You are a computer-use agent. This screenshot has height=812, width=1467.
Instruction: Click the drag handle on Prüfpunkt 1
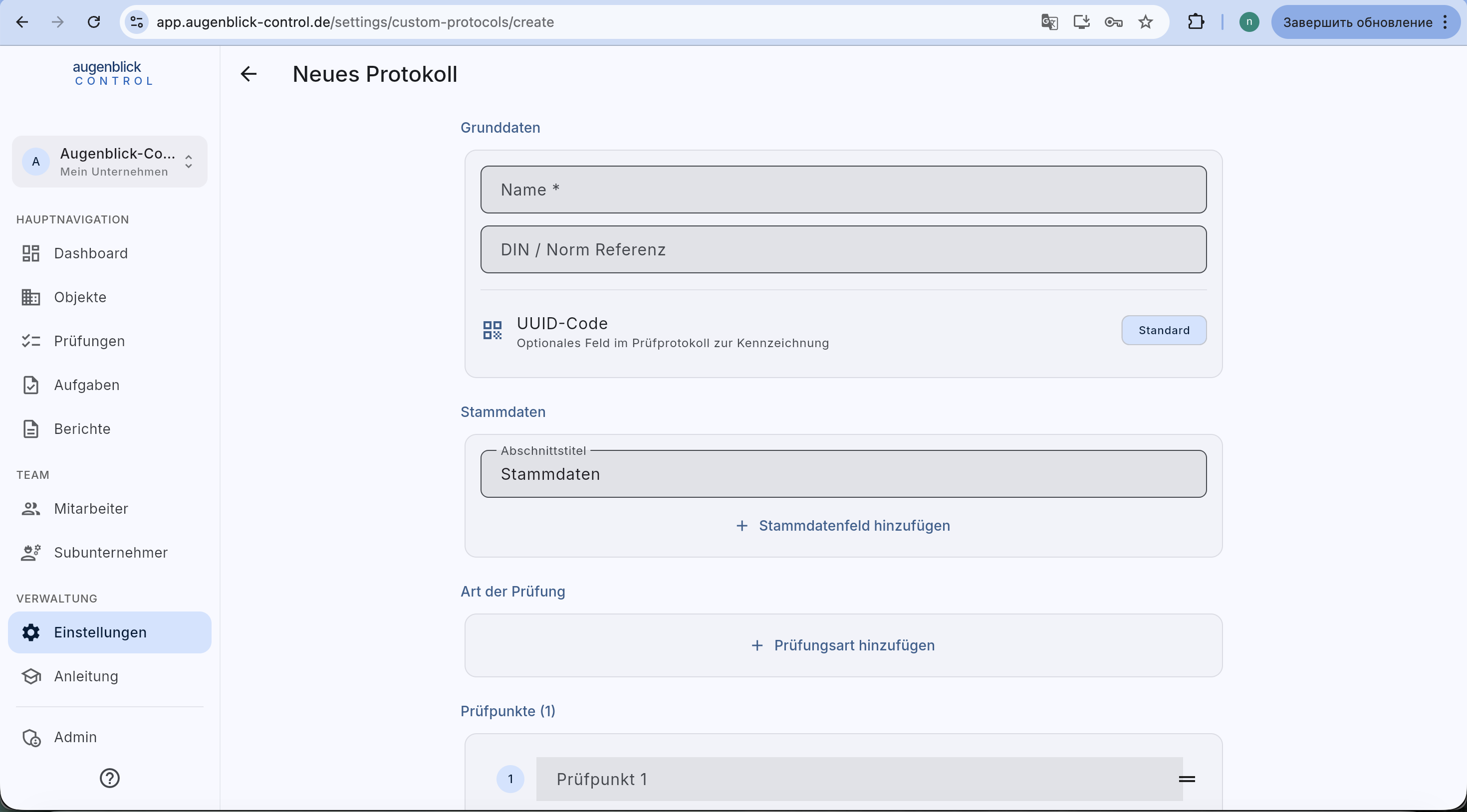click(x=1187, y=779)
